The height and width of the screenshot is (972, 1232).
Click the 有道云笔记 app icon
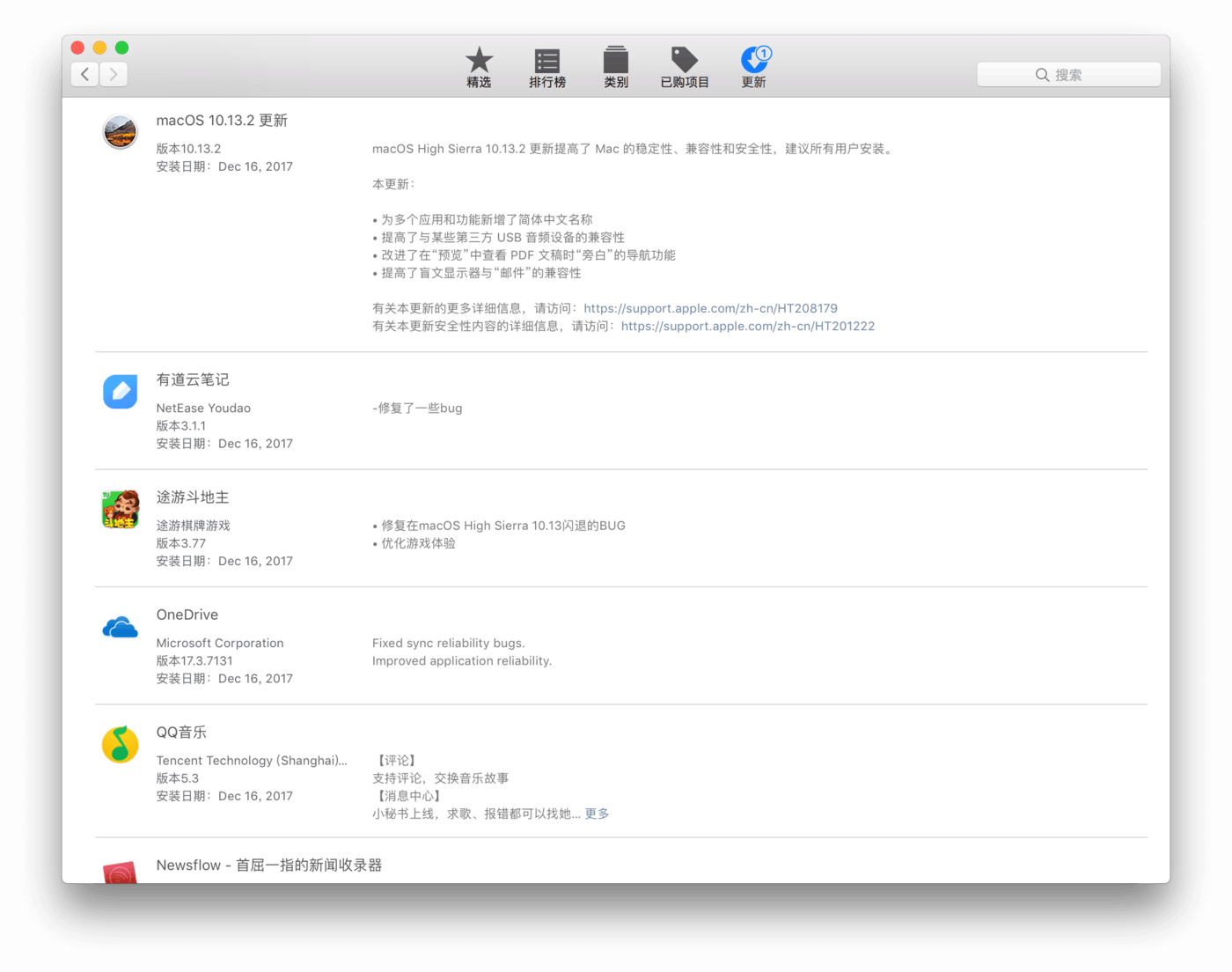[120, 392]
